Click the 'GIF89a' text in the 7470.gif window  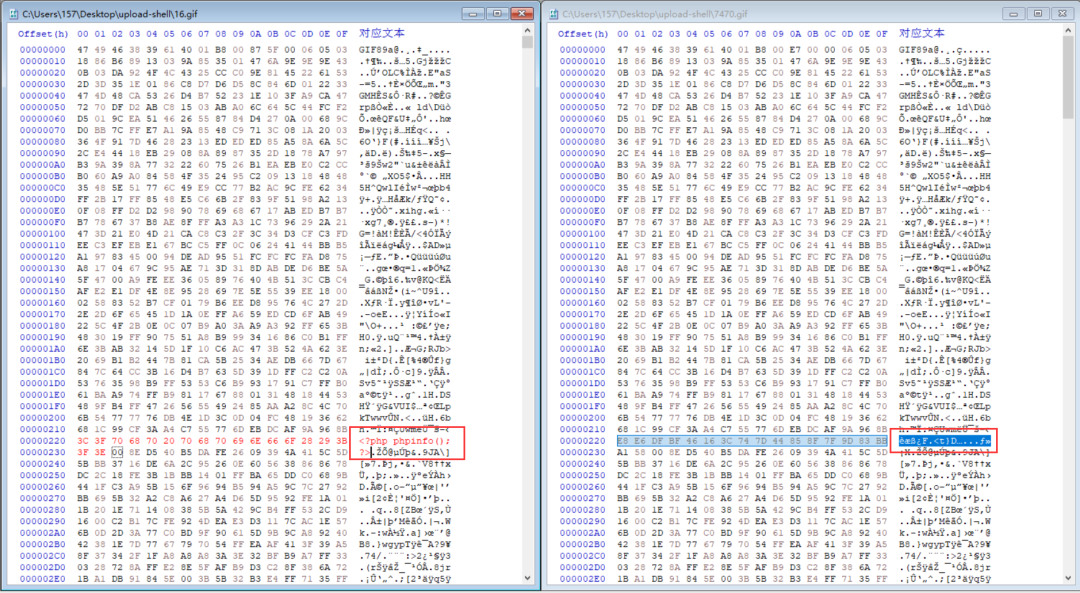pos(917,49)
